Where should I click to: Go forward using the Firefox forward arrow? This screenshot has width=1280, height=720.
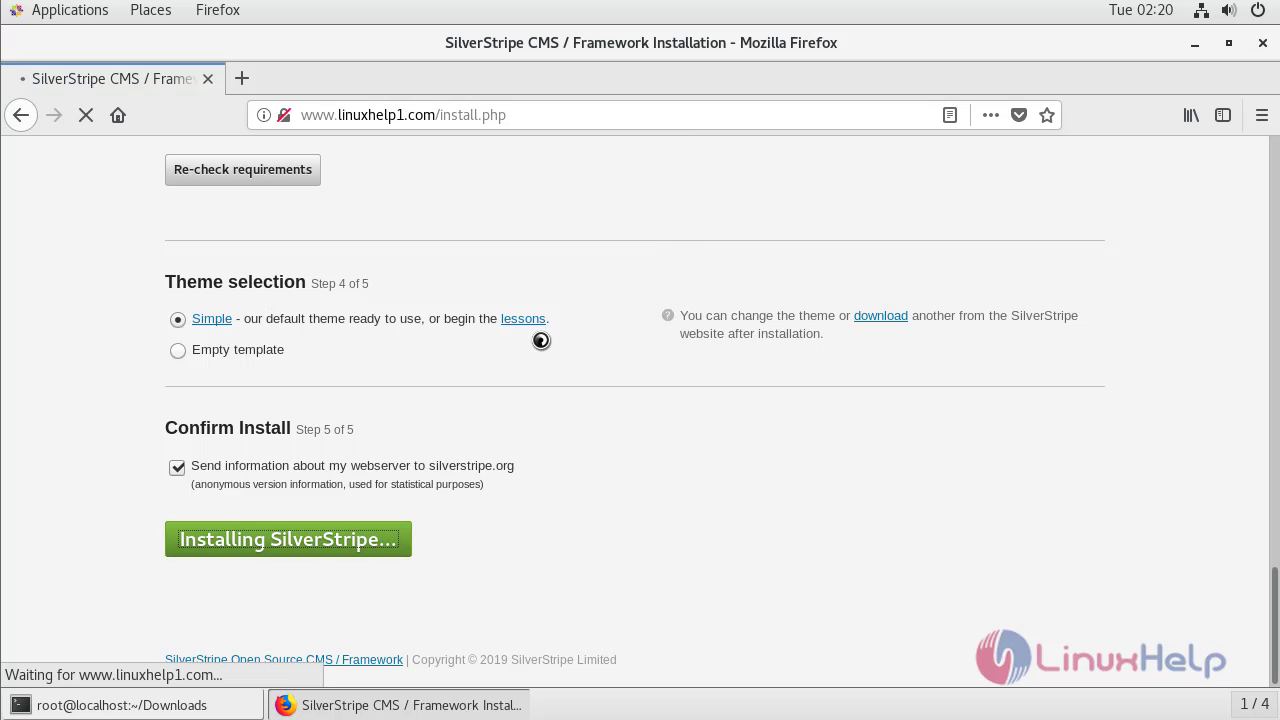(54, 115)
